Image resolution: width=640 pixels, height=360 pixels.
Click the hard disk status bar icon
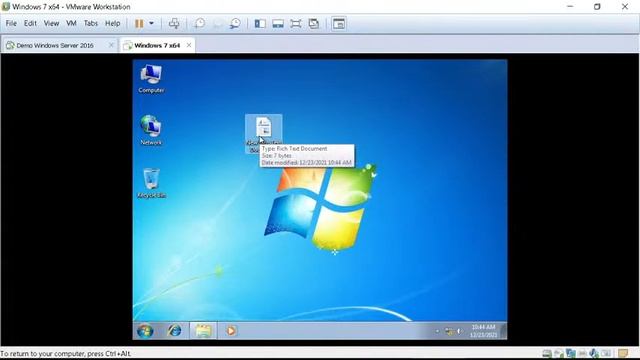tap(547, 353)
